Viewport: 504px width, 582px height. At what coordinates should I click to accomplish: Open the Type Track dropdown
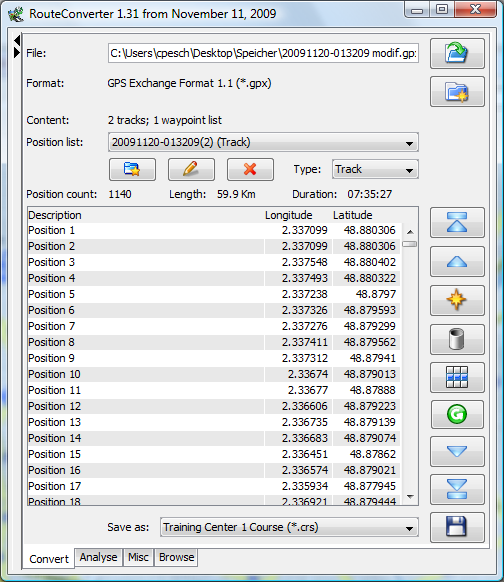point(375,169)
